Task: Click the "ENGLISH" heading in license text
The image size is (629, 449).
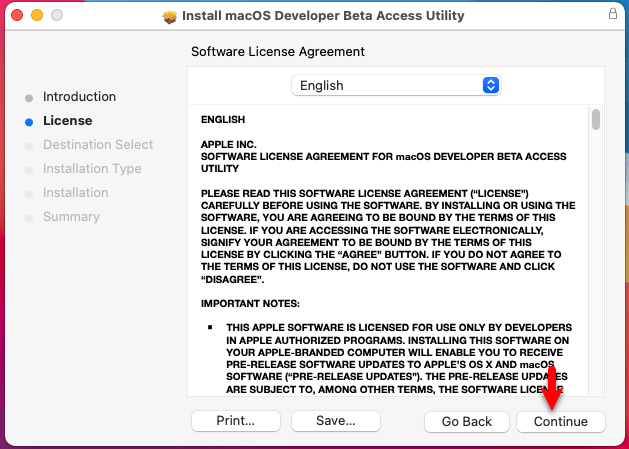Action: [x=223, y=120]
